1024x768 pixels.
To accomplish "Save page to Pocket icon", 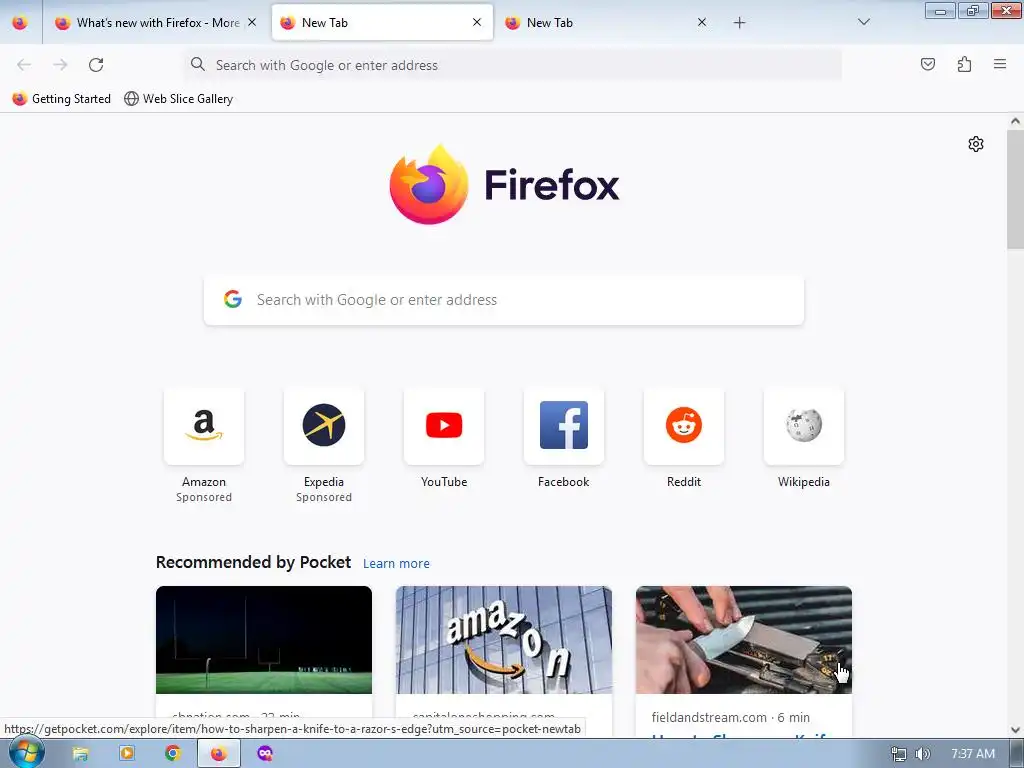I will 927,64.
